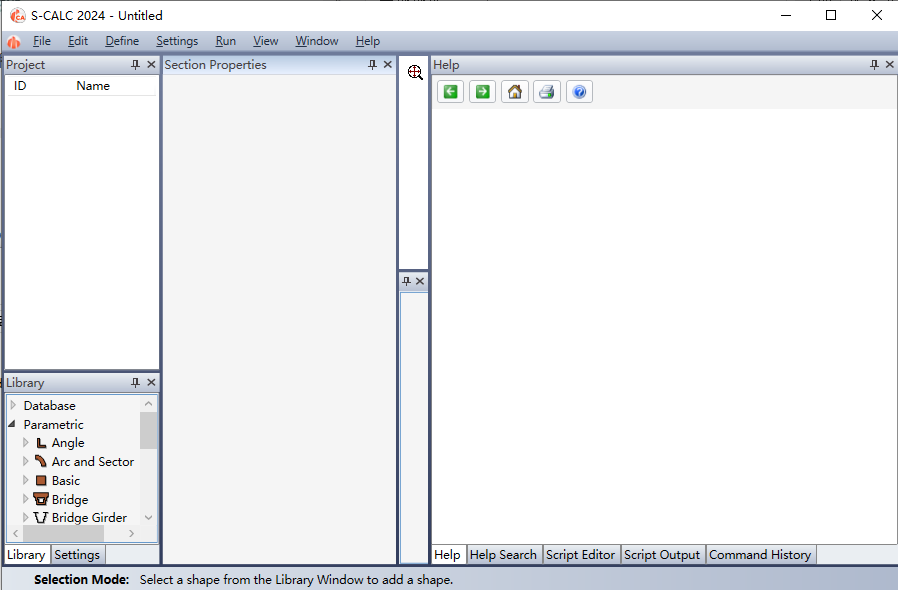
Task: Select the Arc and Sector shape icon
Action: click(41, 461)
